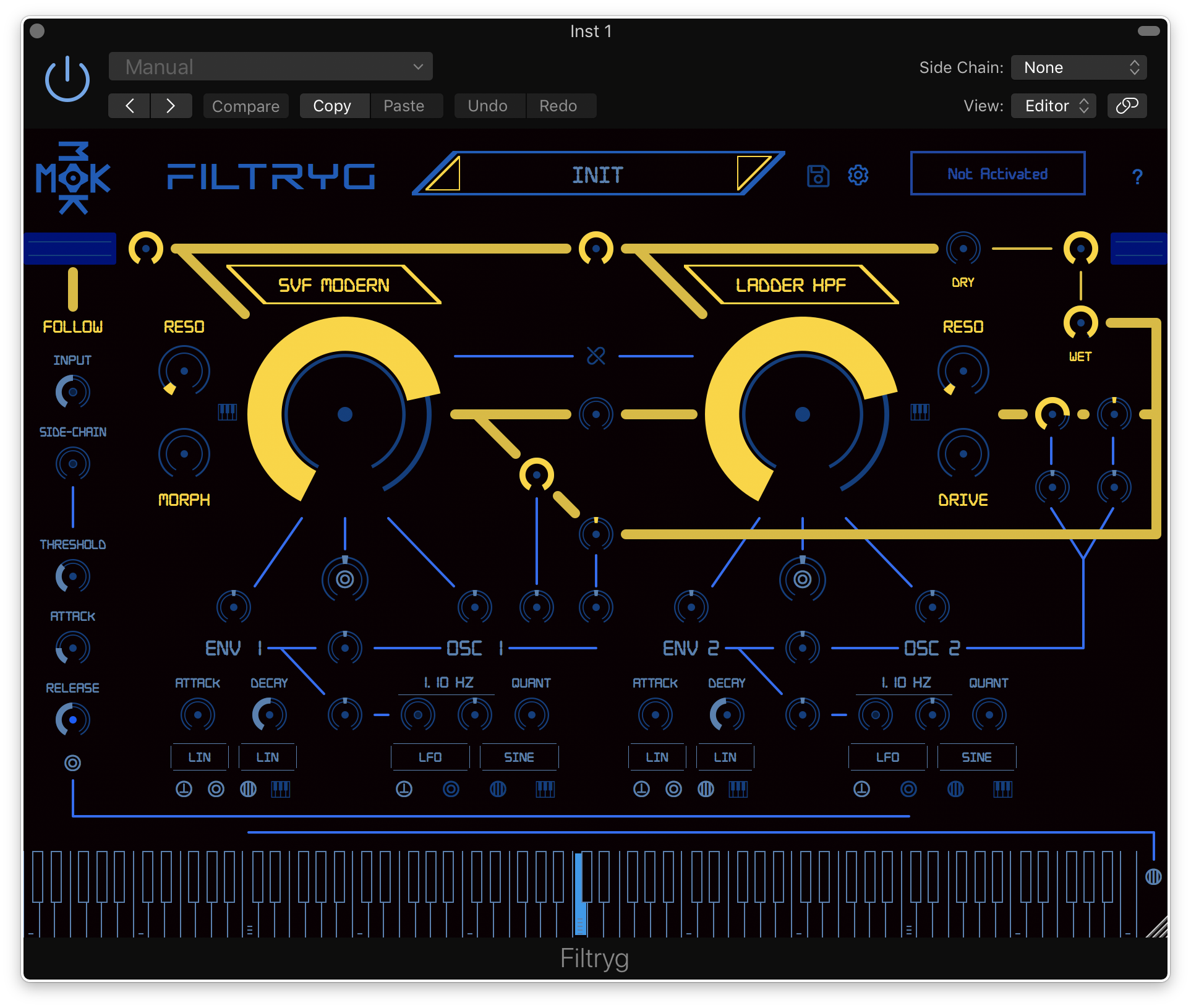Open the settings gear icon

tap(858, 175)
